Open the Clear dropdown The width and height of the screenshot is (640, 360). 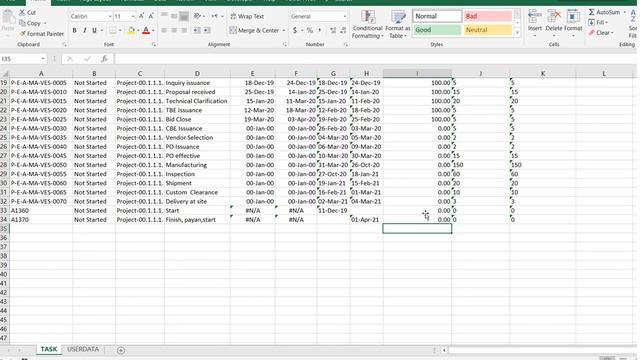click(601, 33)
